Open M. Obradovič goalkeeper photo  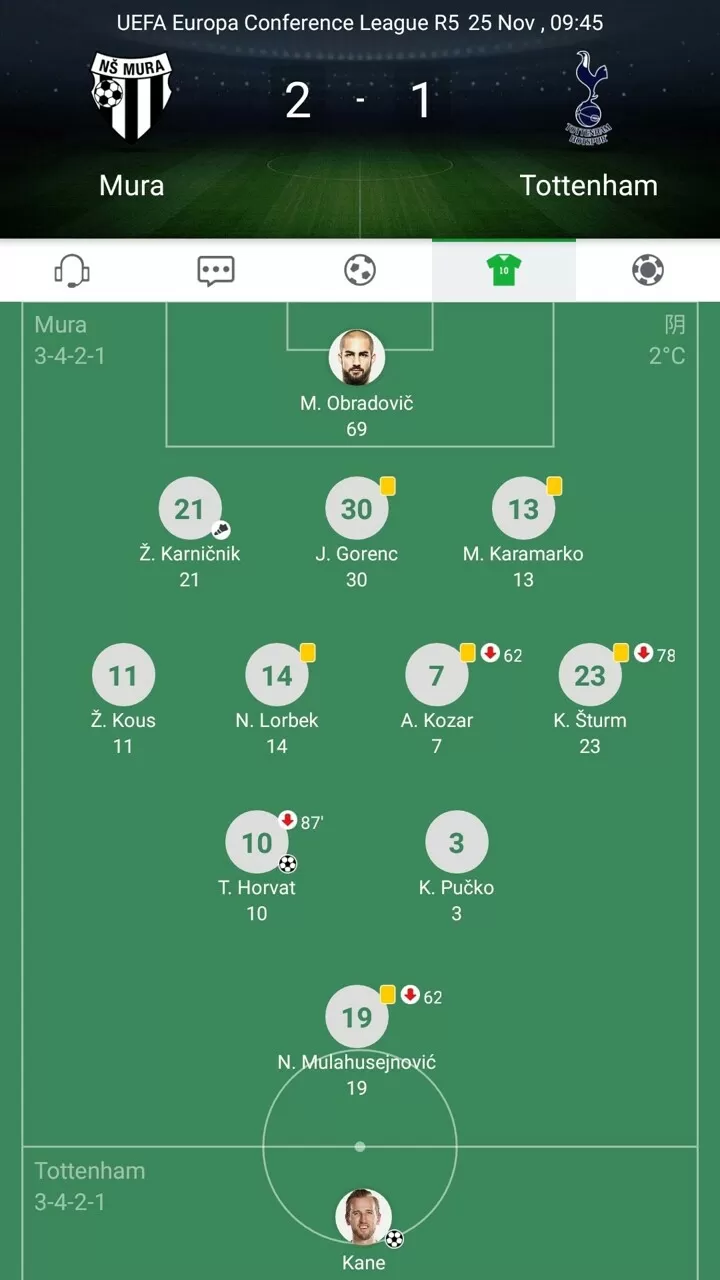[357, 358]
